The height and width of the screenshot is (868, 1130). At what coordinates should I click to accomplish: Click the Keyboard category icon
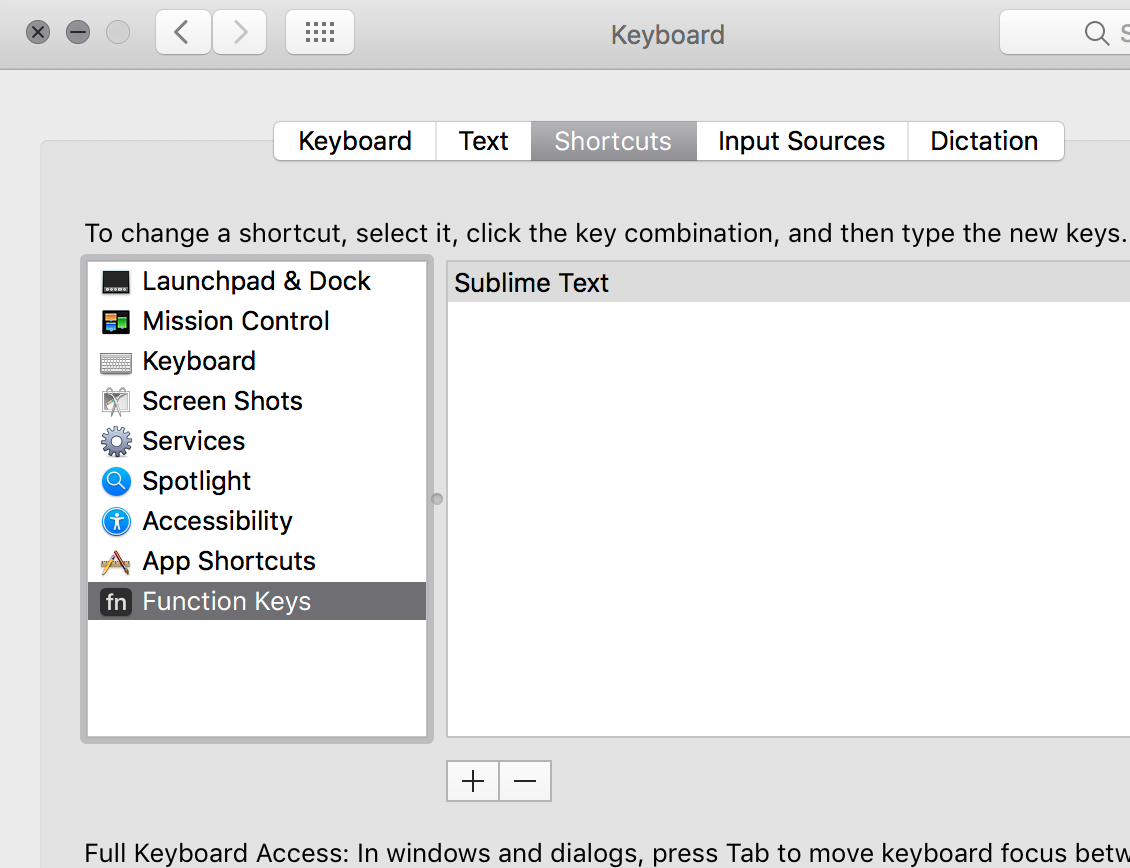[x=116, y=362]
